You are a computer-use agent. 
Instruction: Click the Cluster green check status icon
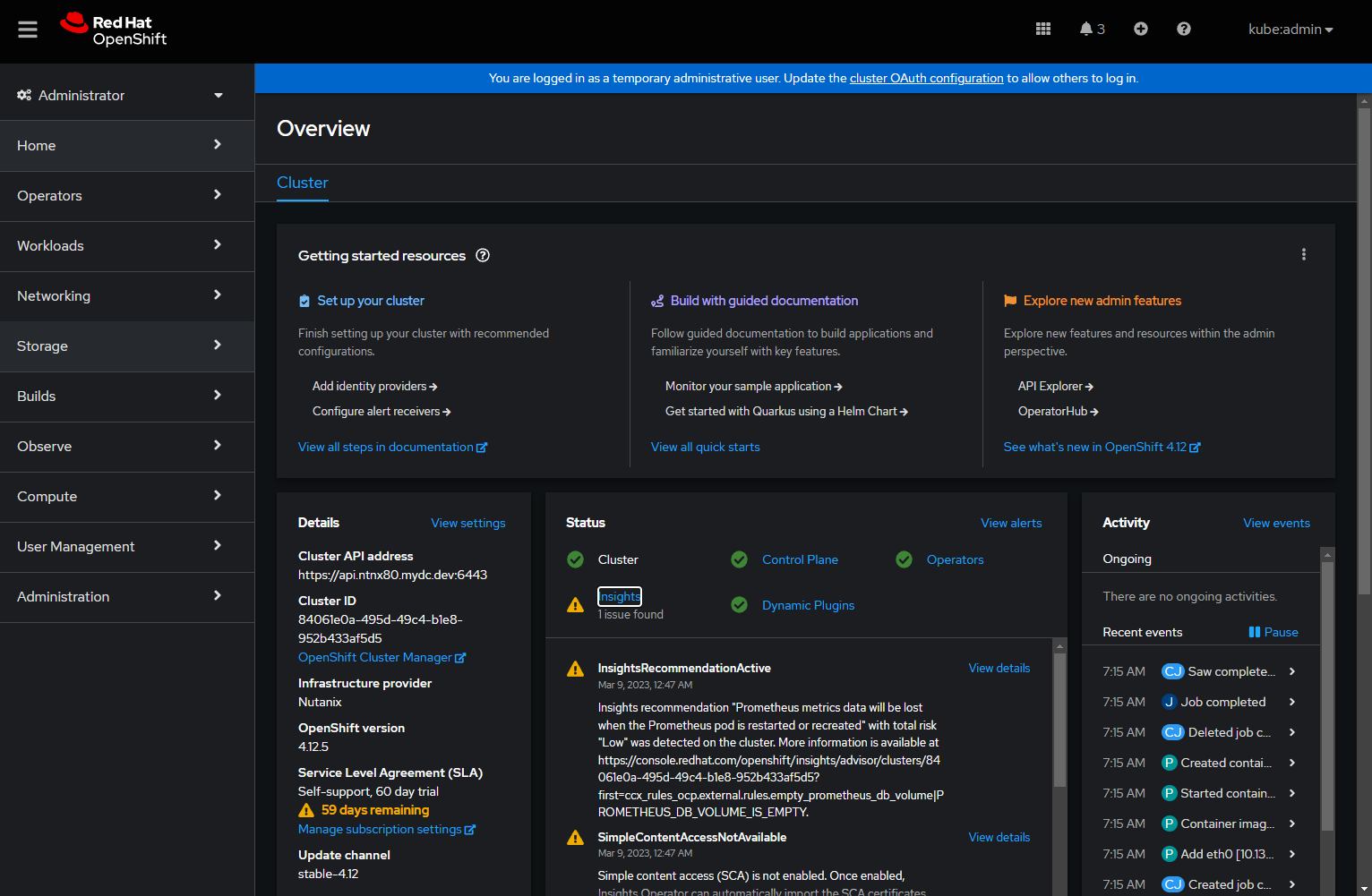pyautogui.click(x=575, y=559)
